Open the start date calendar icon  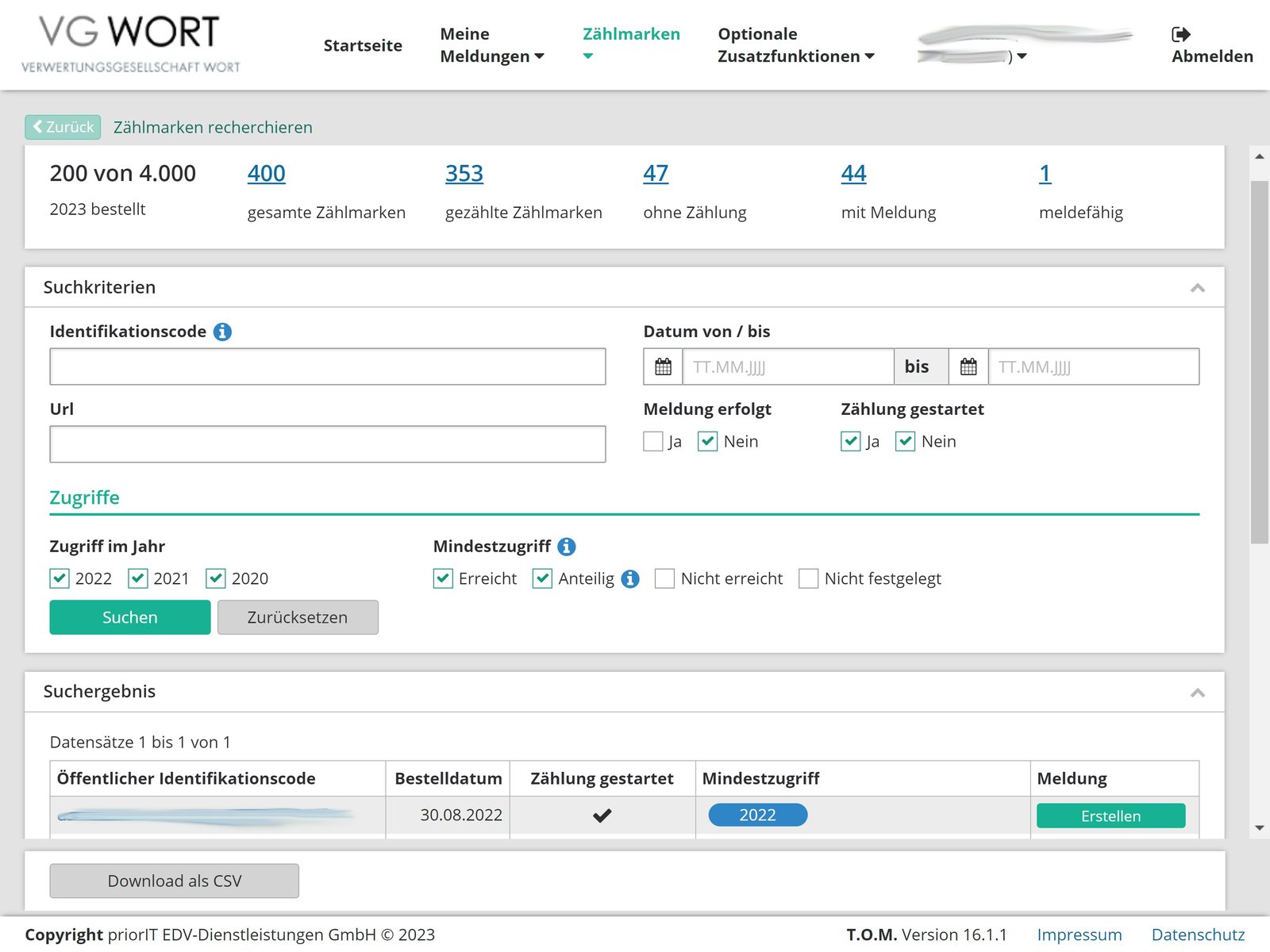663,367
